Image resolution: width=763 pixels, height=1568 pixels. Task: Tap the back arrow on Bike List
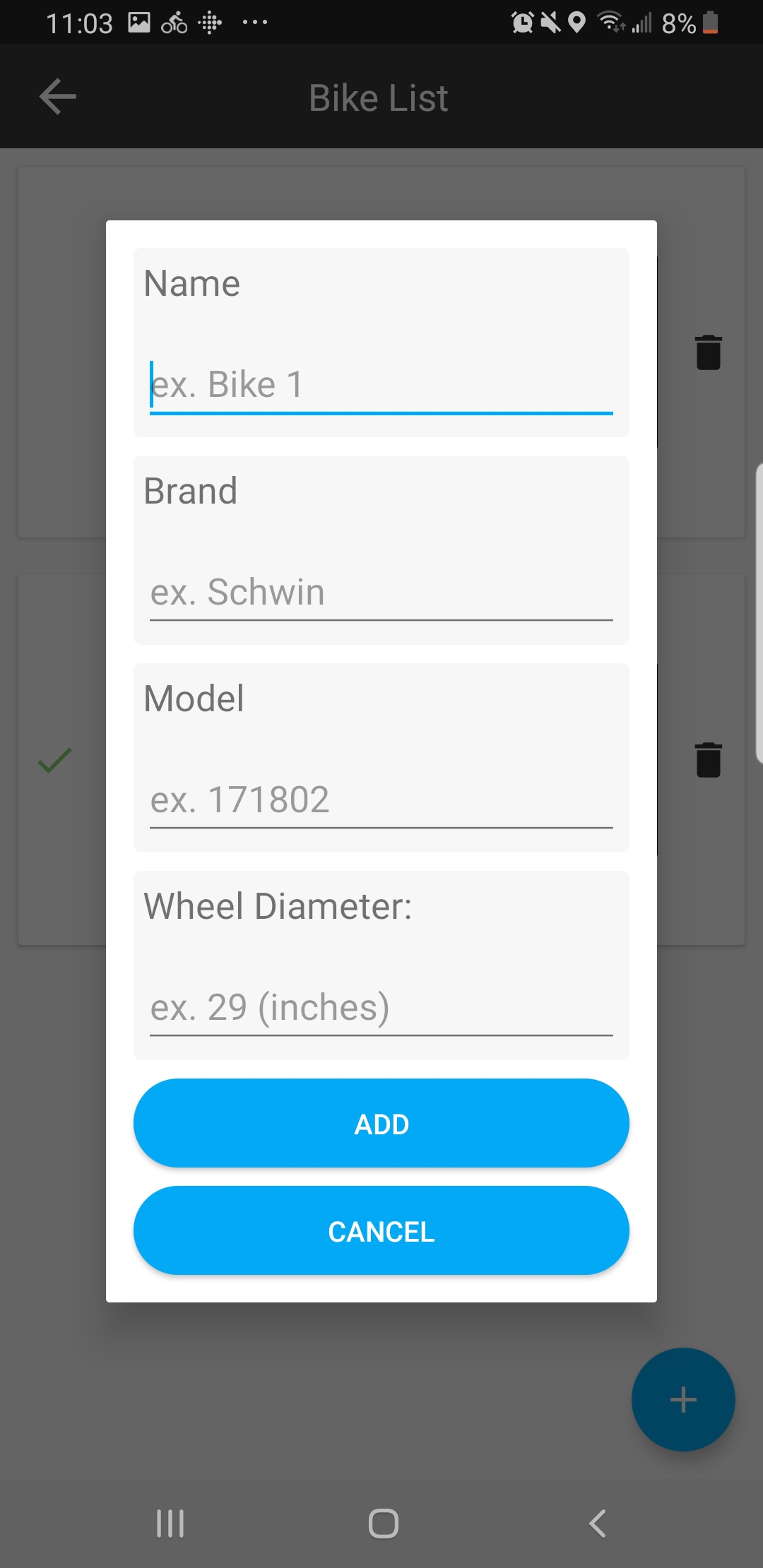(57, 97)
